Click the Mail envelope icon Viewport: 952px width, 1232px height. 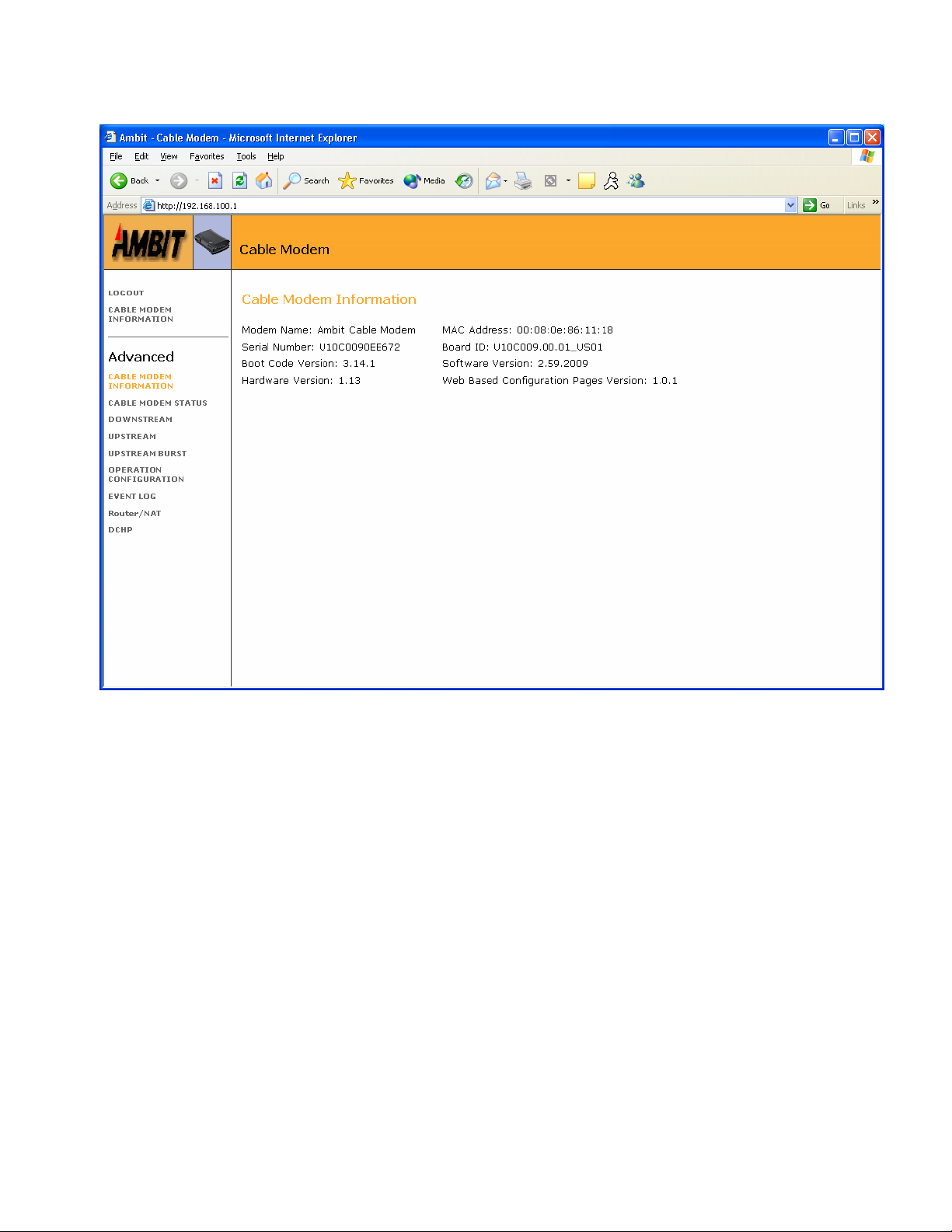(493, 181)
